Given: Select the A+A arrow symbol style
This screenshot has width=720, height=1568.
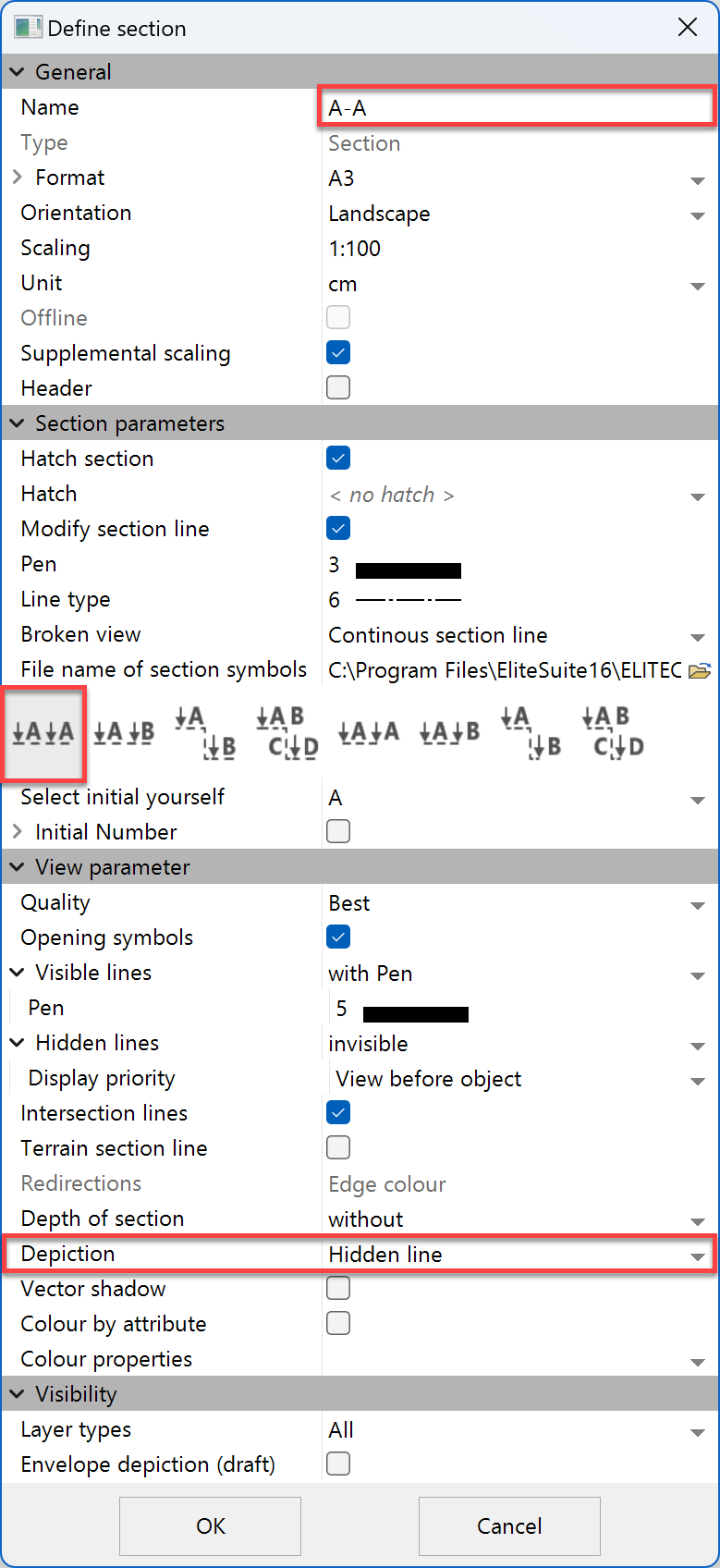Looking at the screenshot, I should click(x=368, y=733).
